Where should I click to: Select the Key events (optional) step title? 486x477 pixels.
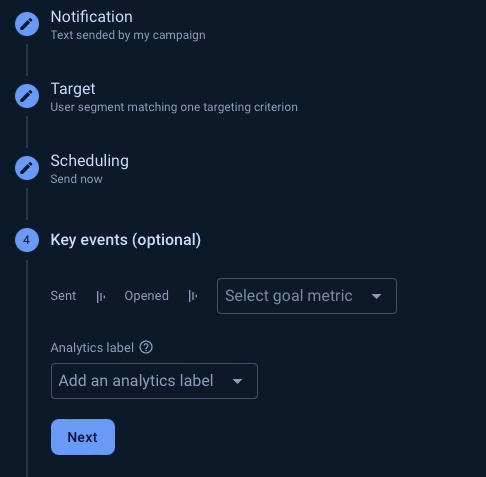pyautogui.click(x=126, y=240)
